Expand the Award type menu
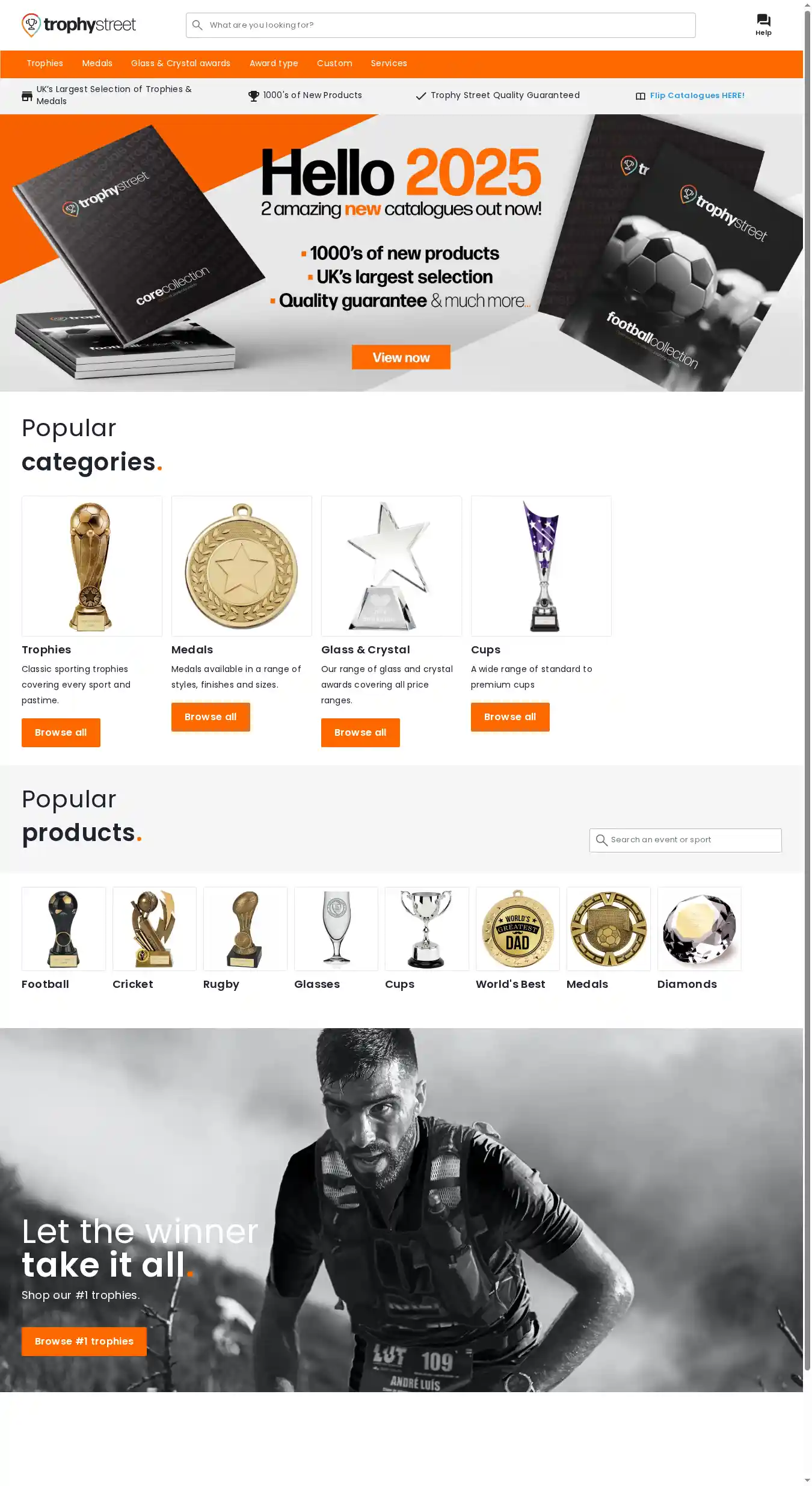Image resolution: width=812 pixels, height=1486 pixels. [274, 63]
